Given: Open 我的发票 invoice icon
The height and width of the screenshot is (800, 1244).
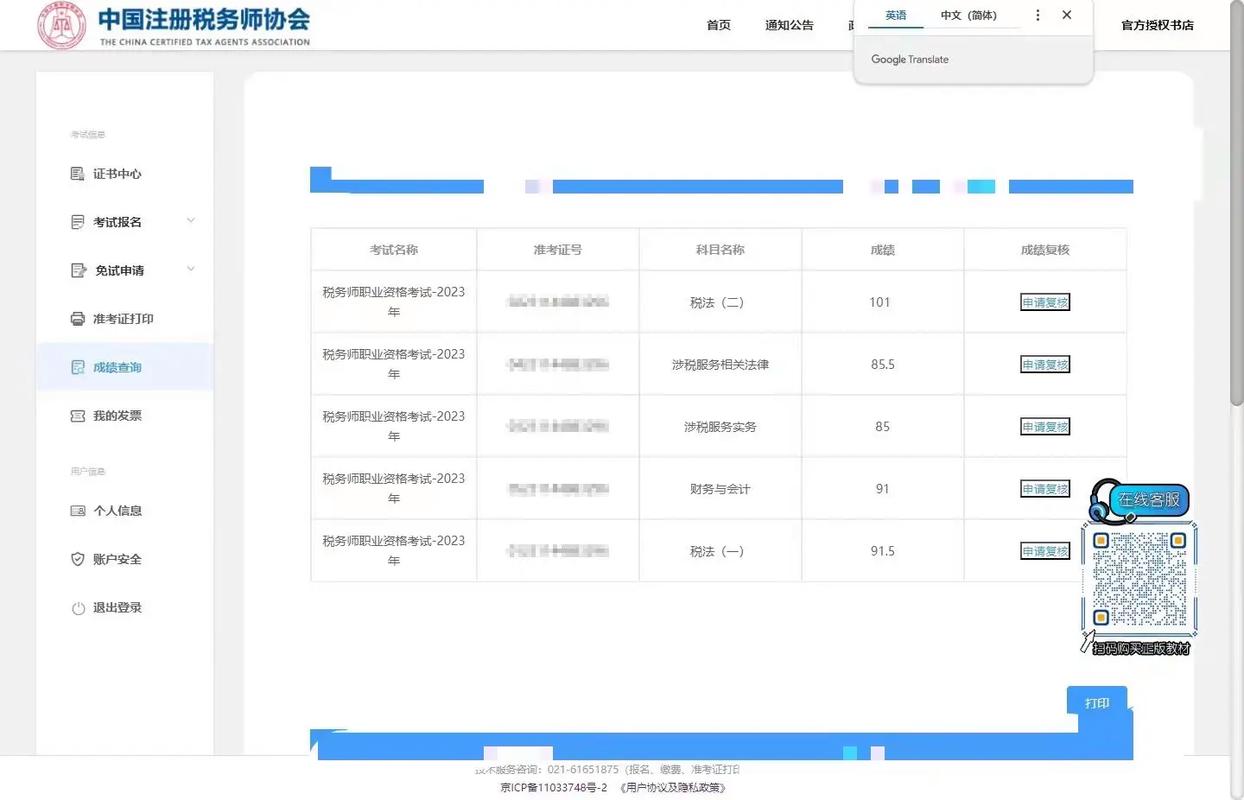Looking at the screenshot, I should coord(77,415).
